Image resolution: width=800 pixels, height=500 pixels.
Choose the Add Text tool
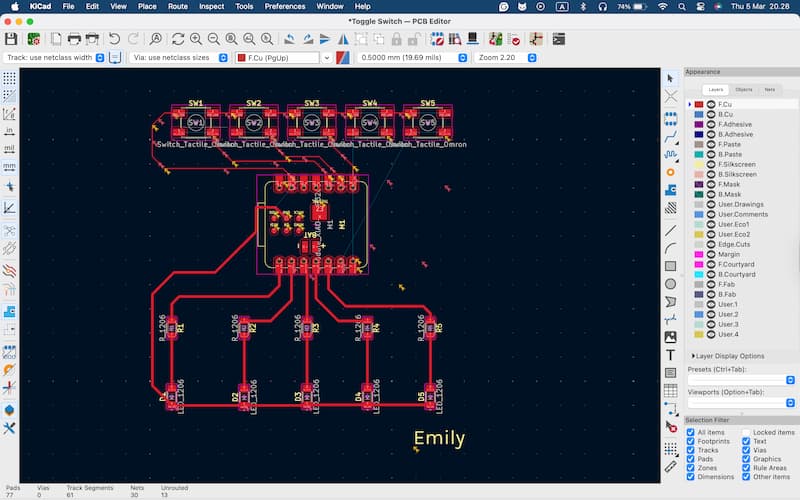pos(670,355)
